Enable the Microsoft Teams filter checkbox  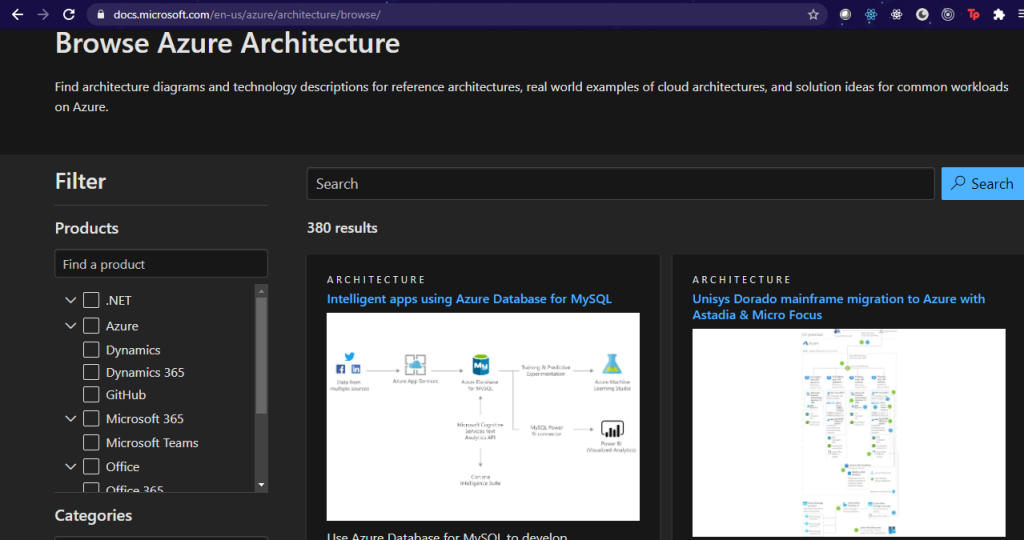(91, 443)
